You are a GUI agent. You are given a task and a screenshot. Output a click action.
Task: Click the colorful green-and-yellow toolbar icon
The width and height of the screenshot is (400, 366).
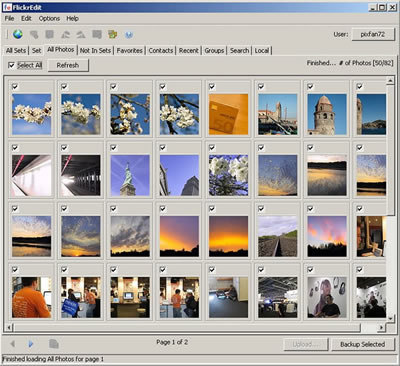pos(113,34)
